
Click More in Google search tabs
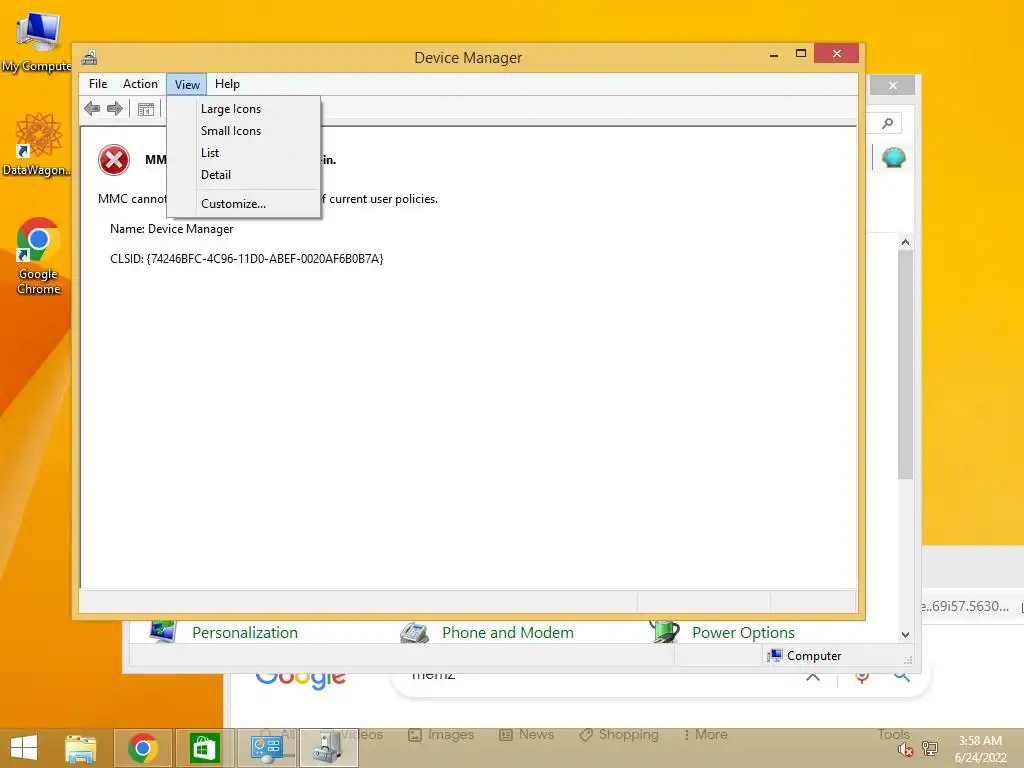tap(705, 735)
